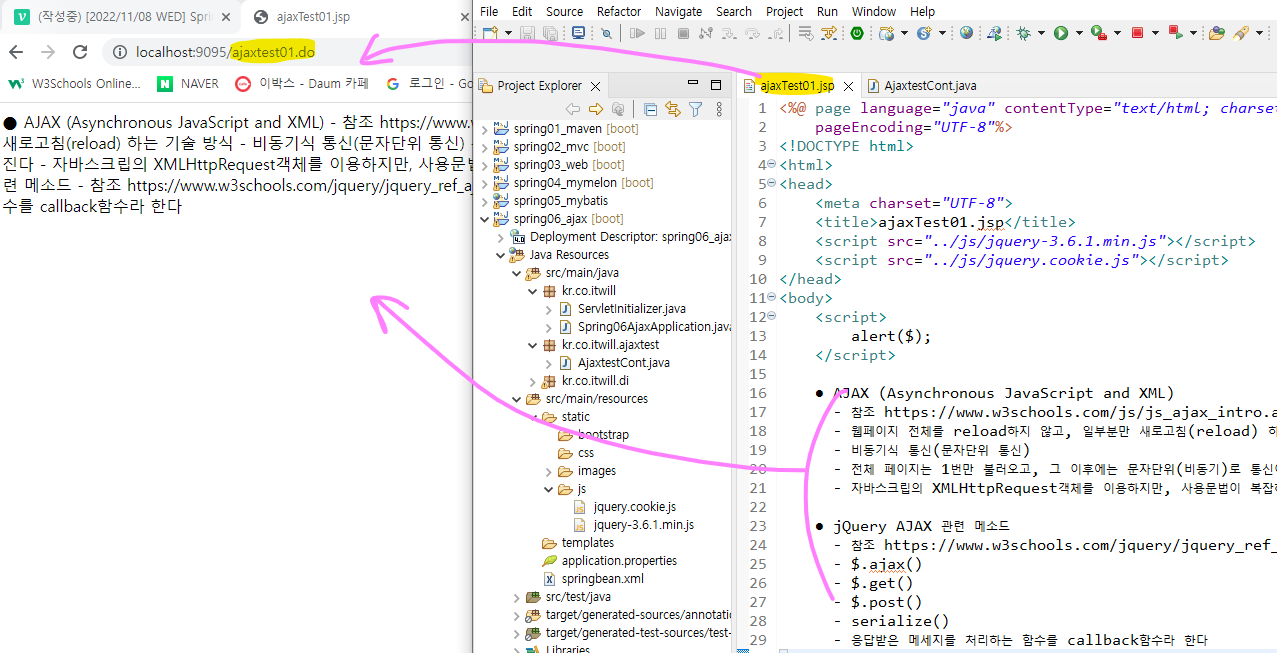Click the green Run play icon
The image size is (1277, 653).
(1060, 33)
